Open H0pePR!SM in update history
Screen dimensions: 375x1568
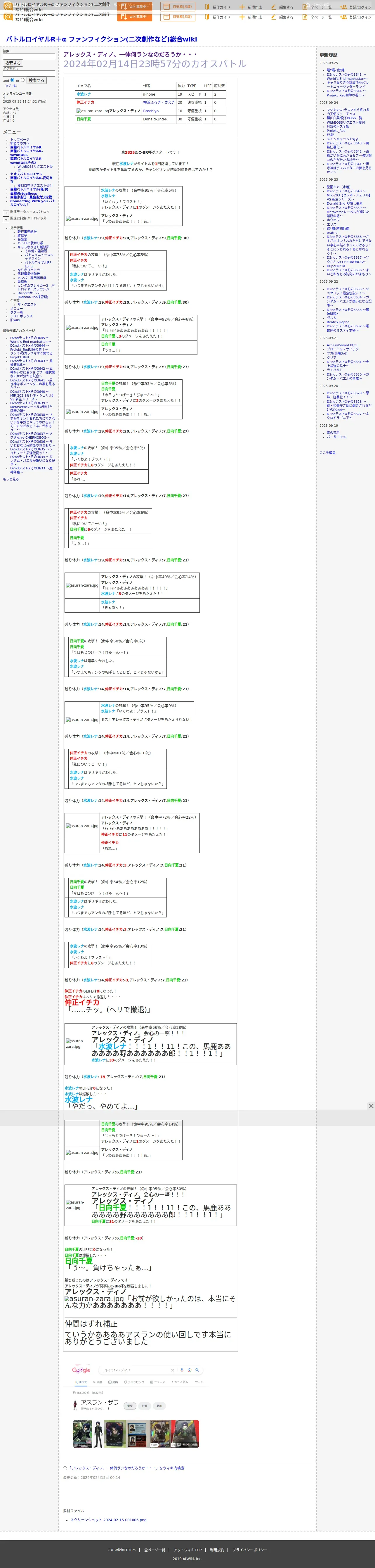point(336,266)
